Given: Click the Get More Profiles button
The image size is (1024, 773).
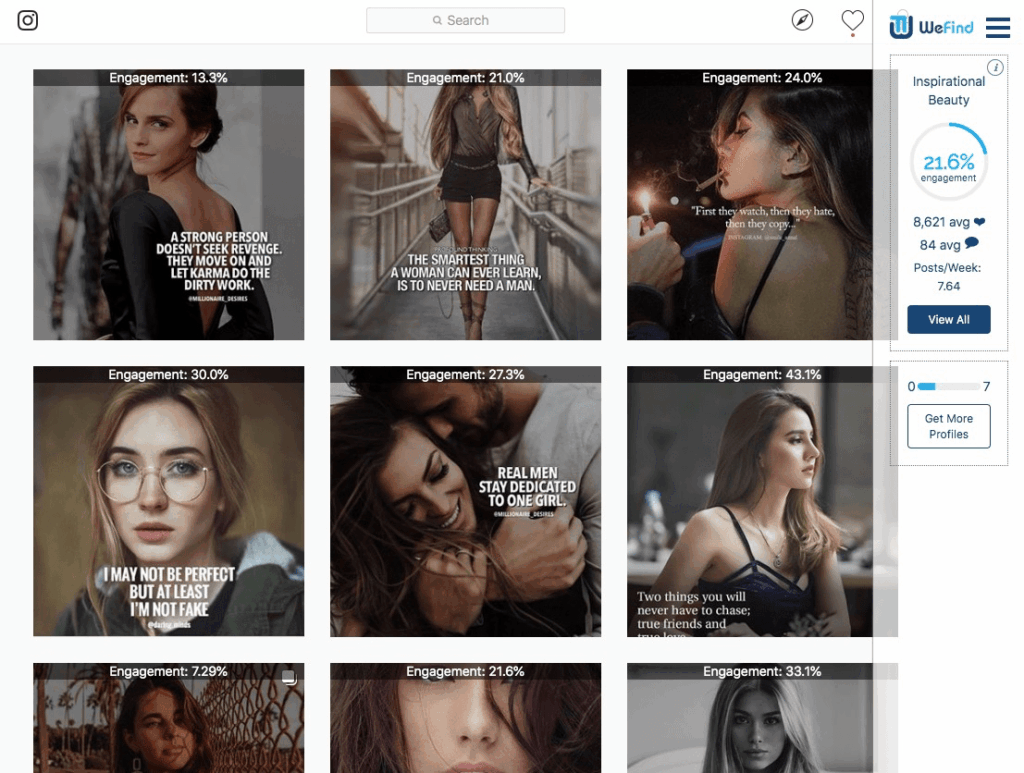Looking at the screenshot, I should click(949, 426).
